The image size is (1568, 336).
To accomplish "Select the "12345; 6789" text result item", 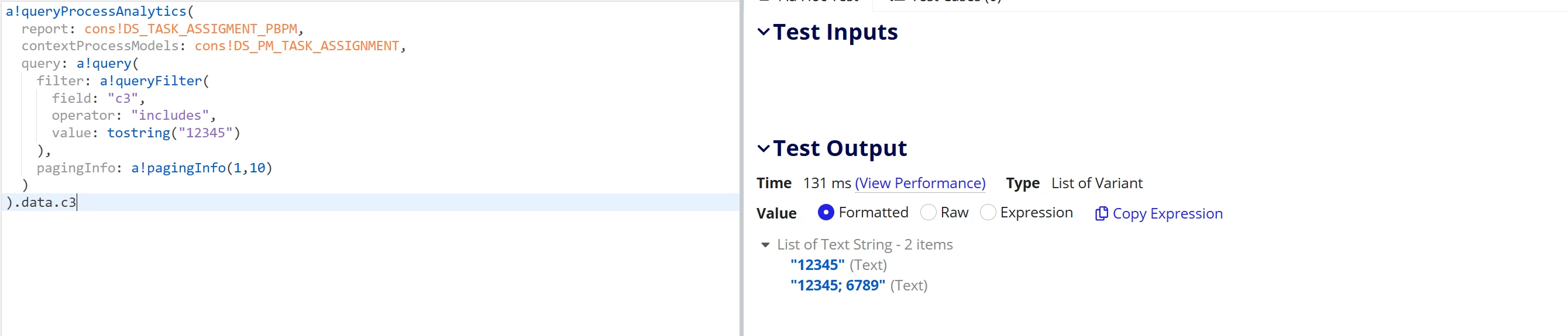I will coord(837,285).
